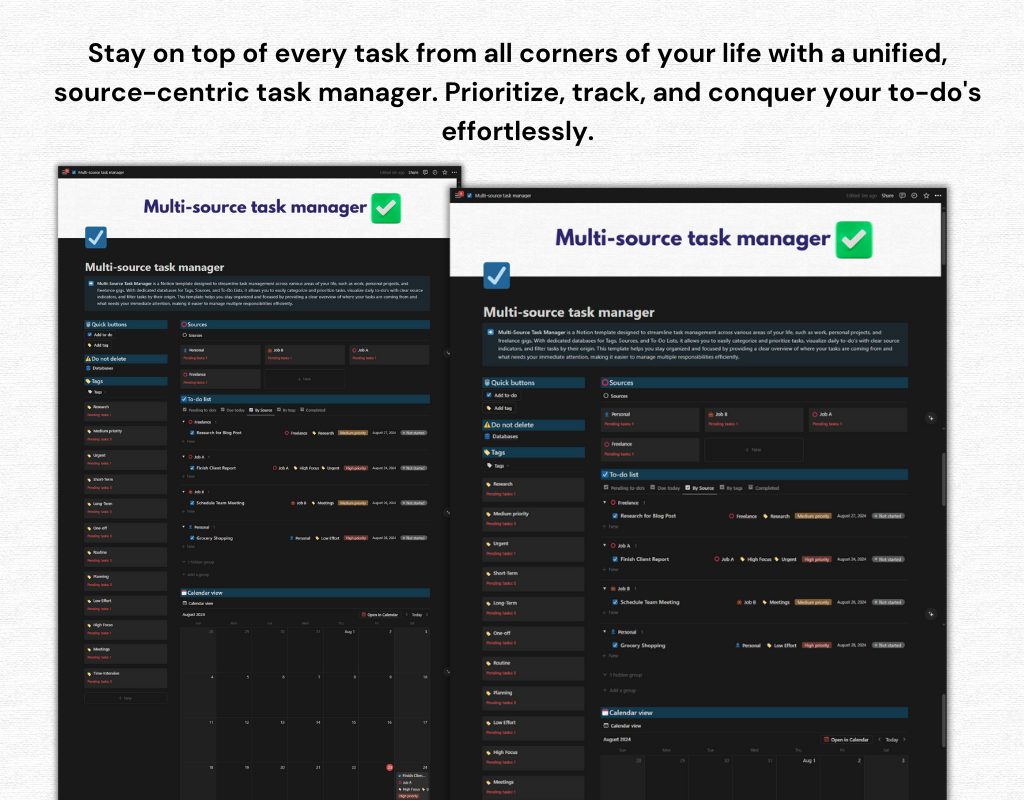Collapse the Job A group in right window
The width and height of the screenshot is (1024, 800).
coord(605,545)
